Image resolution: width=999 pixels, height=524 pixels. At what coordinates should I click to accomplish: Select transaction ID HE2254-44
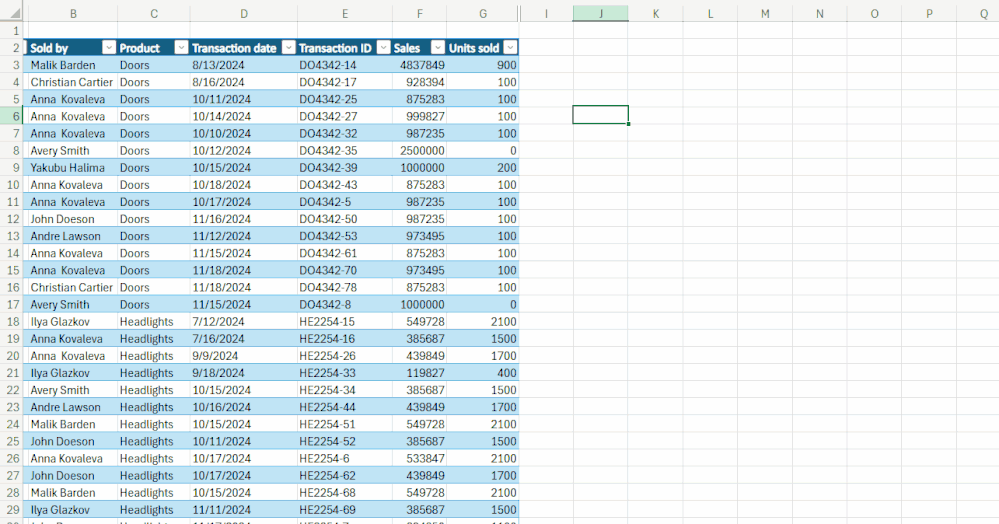pyautogui.click(x=345, y=407)
